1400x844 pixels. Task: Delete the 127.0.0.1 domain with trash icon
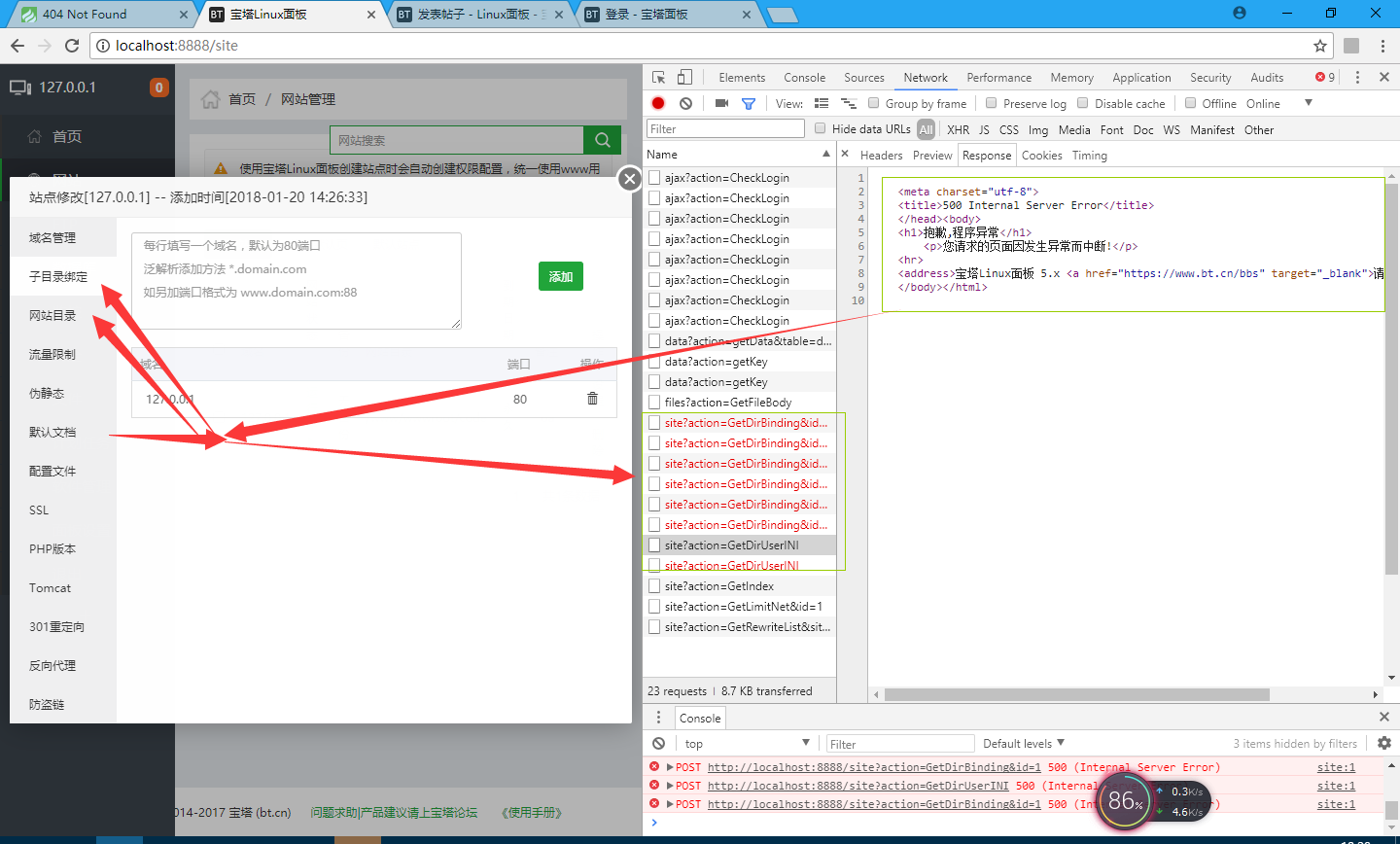pyautogui.click(x=592, y=399)
